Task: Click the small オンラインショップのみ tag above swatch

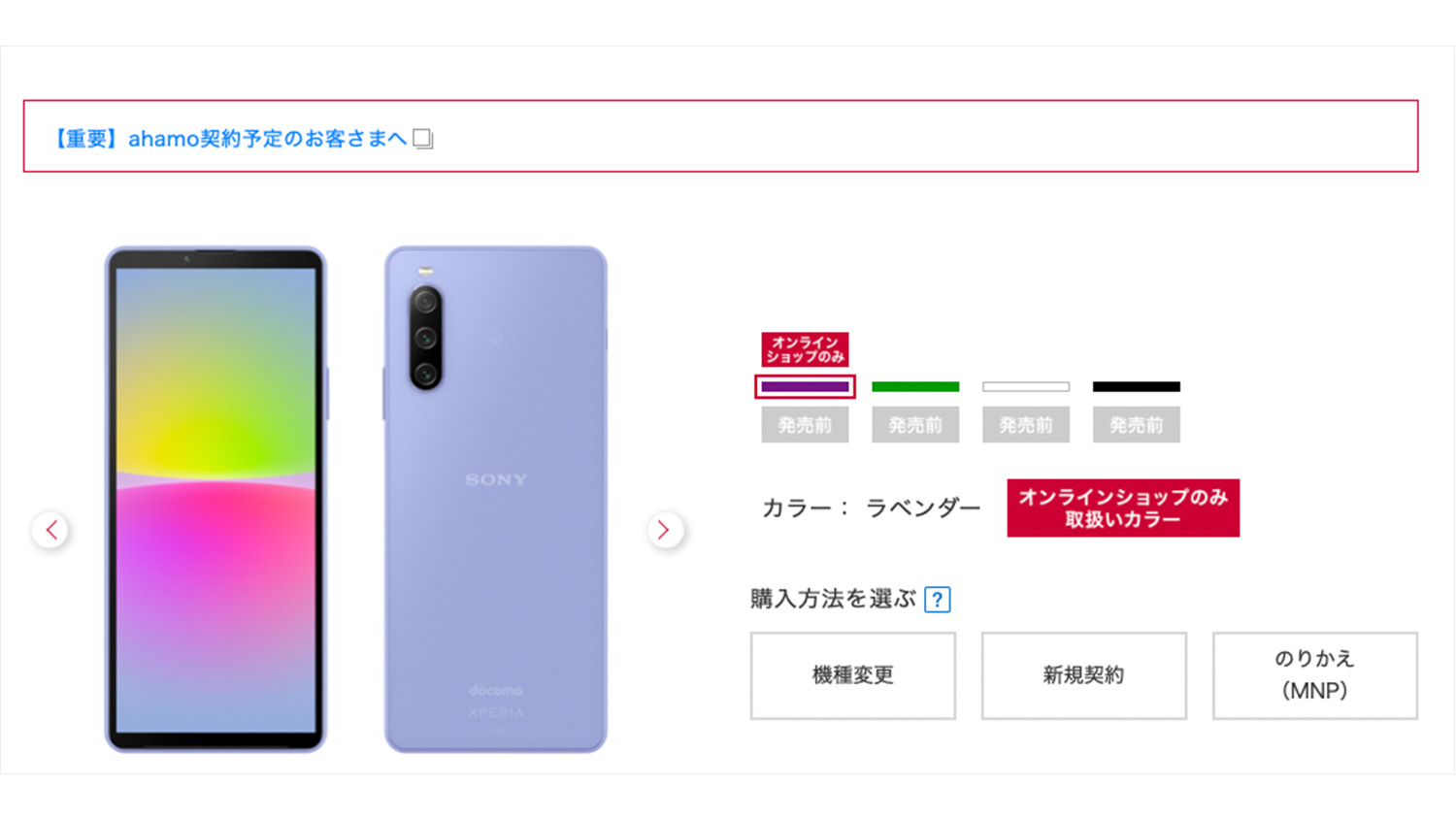Action: tap(805, 349)
